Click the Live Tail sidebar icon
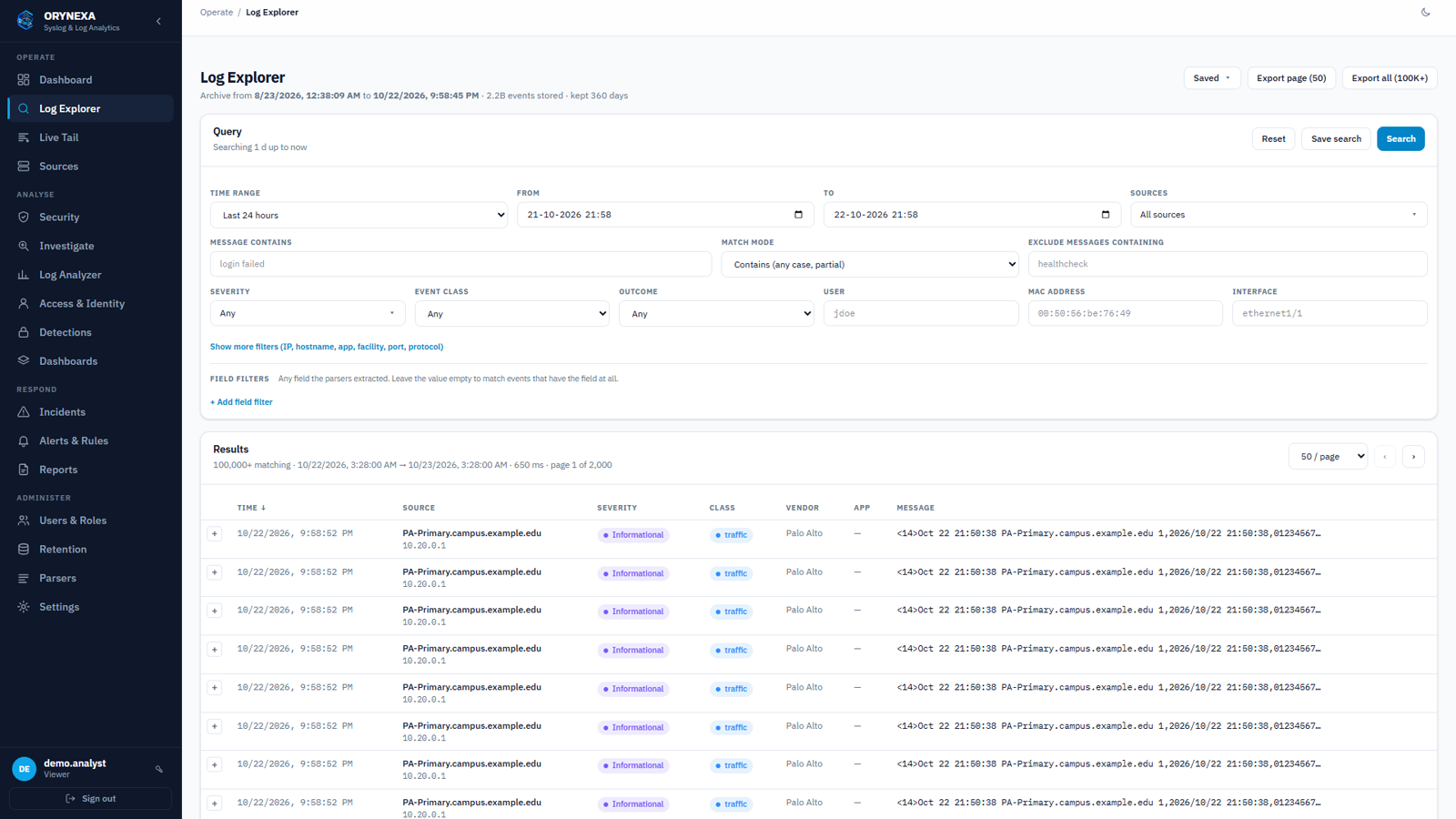The height and width of the screenshot is (819, 1456). (x=24, y=137)
